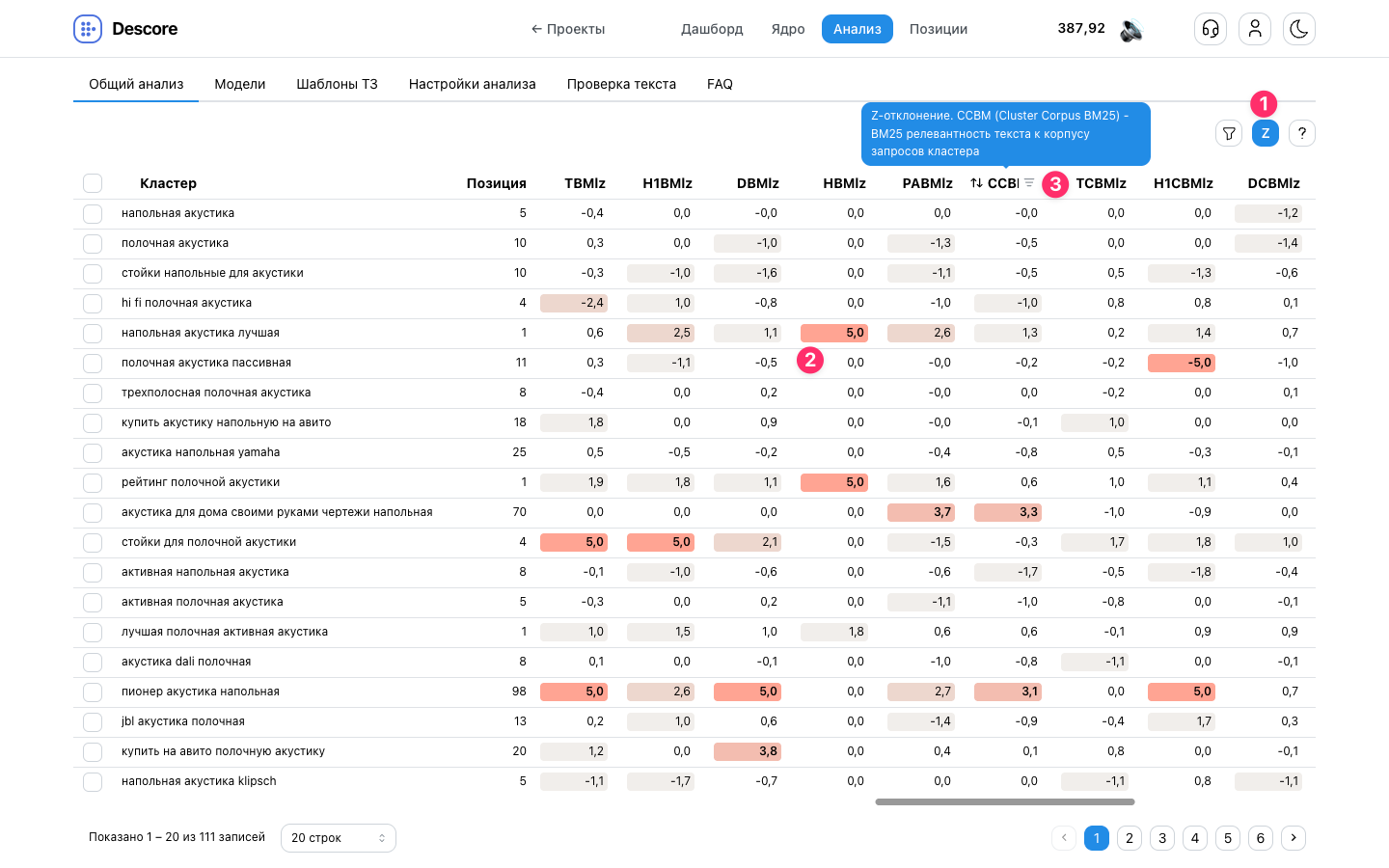1389x868 pixels.
Task: Switch to the Модели tab
Action: pos(240,84)
